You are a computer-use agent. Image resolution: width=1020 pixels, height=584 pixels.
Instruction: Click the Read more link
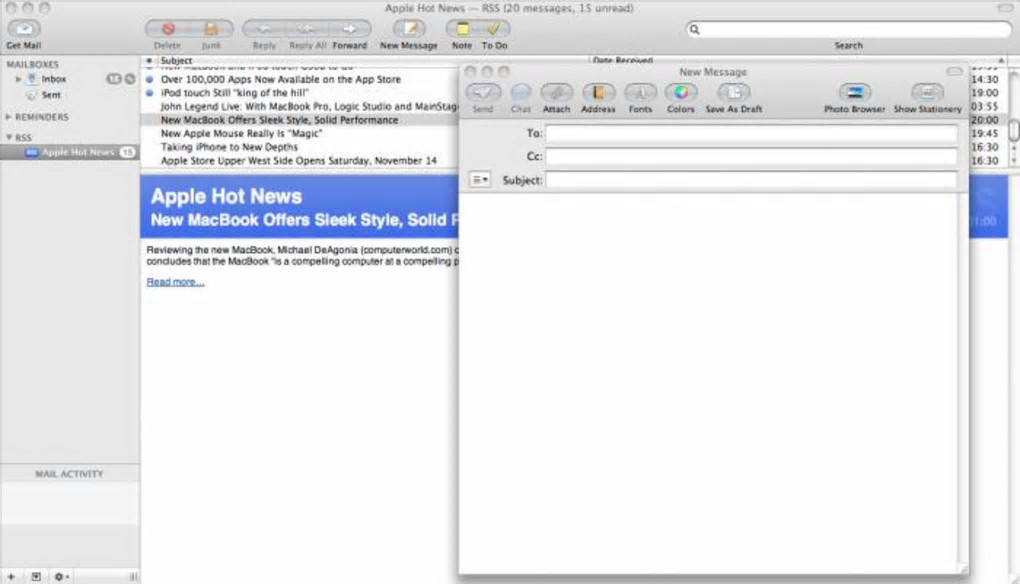[x=176, y=282]
